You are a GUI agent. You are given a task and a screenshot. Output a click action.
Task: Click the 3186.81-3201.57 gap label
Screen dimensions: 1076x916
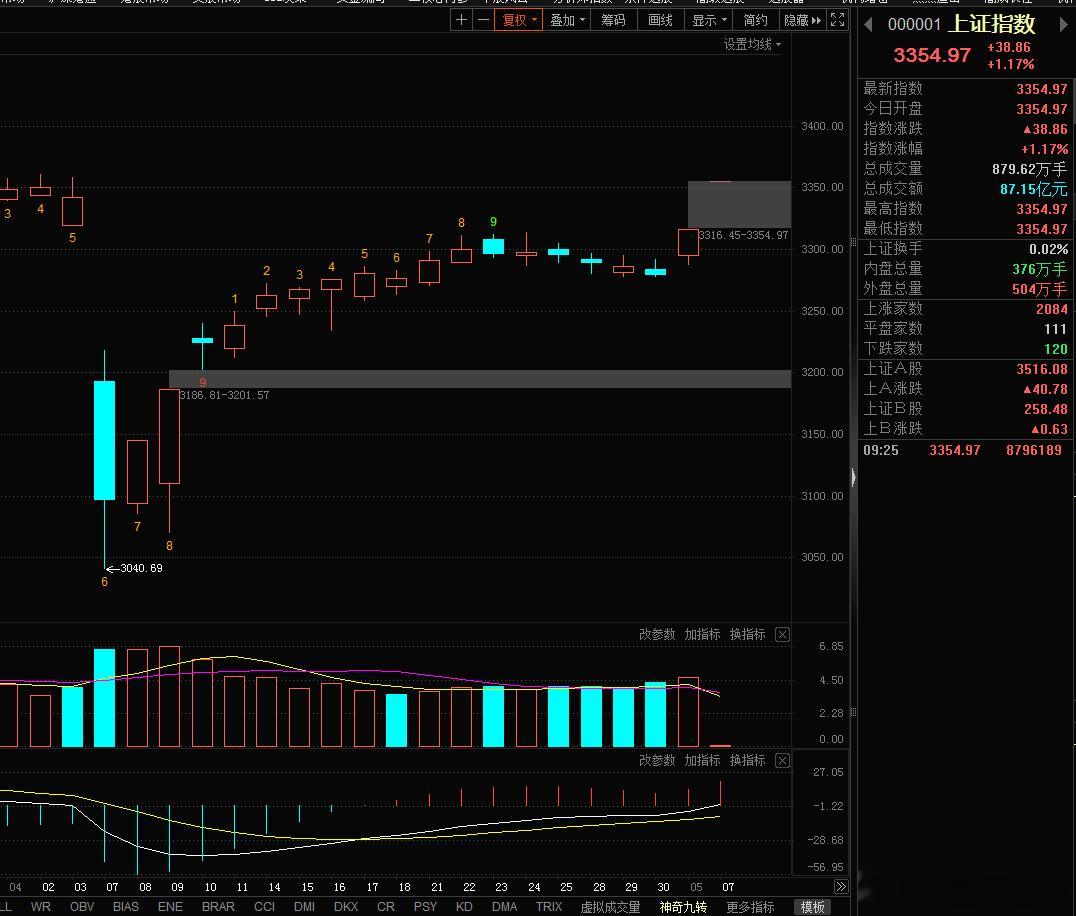point(224,395)
